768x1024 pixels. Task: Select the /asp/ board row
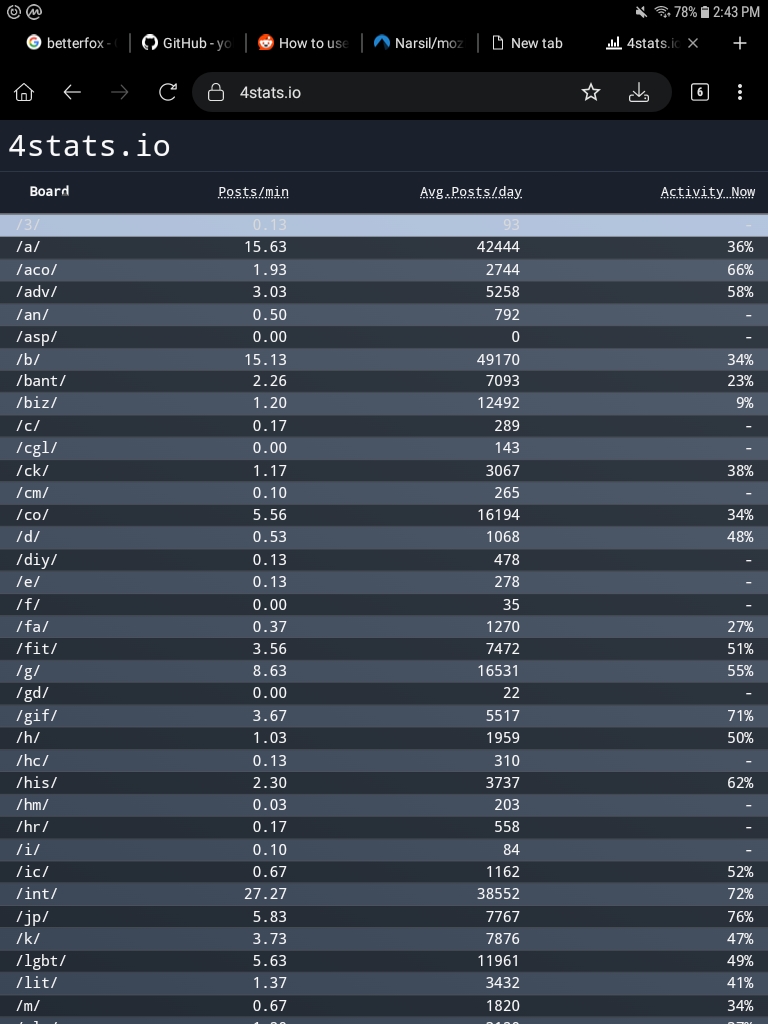[384, 337]
